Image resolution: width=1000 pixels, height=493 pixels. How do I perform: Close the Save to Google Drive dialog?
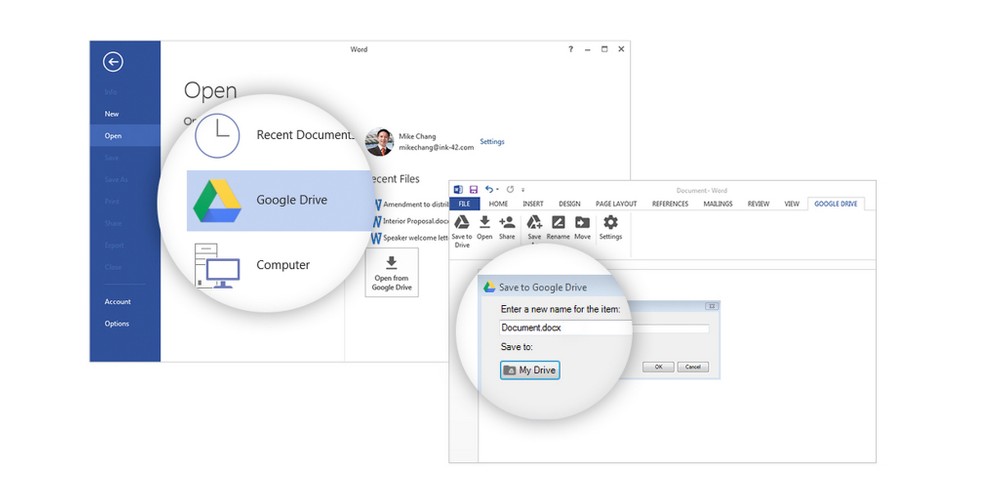pos(712,306)
